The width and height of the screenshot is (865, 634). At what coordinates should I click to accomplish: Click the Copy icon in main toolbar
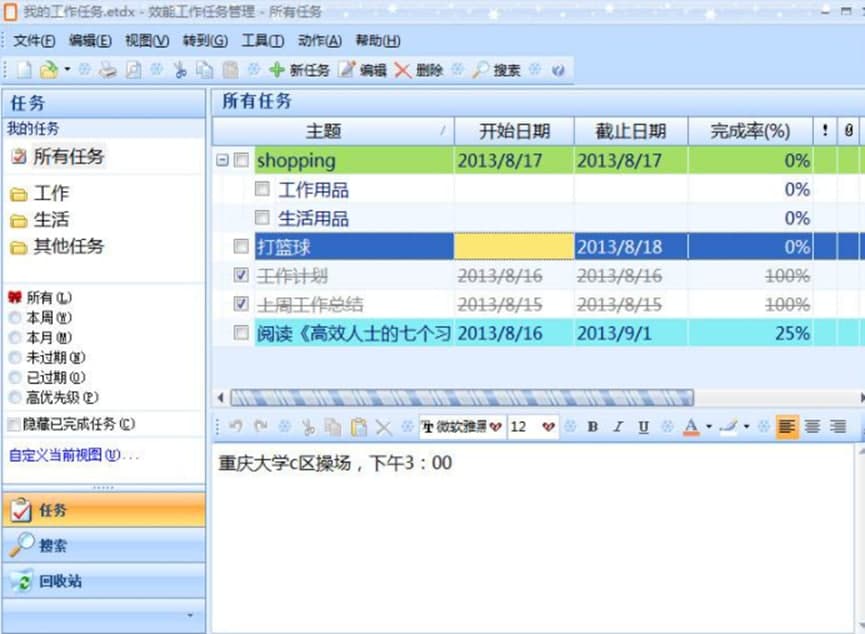pyautogui.click(x=205, y=70)
